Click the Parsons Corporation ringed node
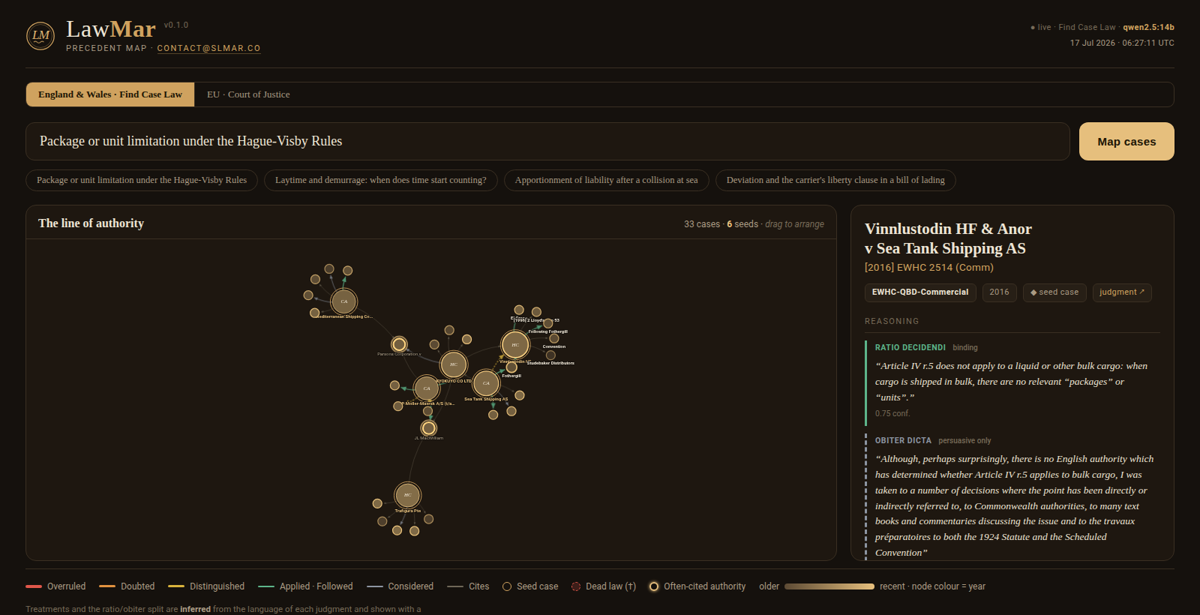Image resolution: width=1200 pixels, height=615 pixels. (x=398, y=344)
